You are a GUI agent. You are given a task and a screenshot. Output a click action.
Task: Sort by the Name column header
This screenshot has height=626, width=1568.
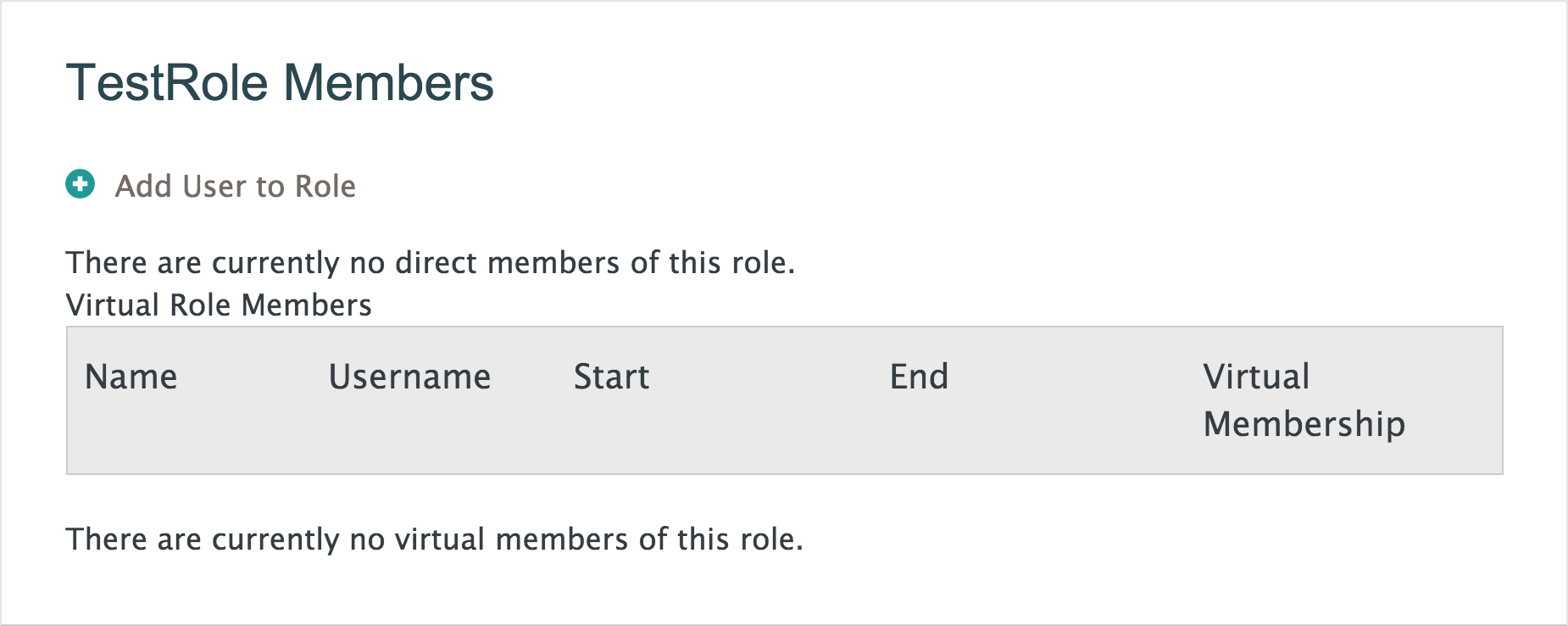(x=131, y=377)
